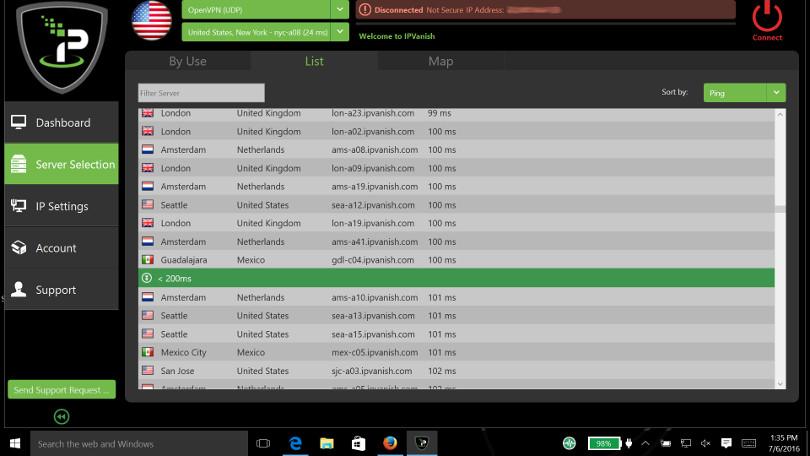The width and height of the screenshot is (810, 456).
Task: Open File Explorer from taskbar
Action: click(x=326, y=443)
